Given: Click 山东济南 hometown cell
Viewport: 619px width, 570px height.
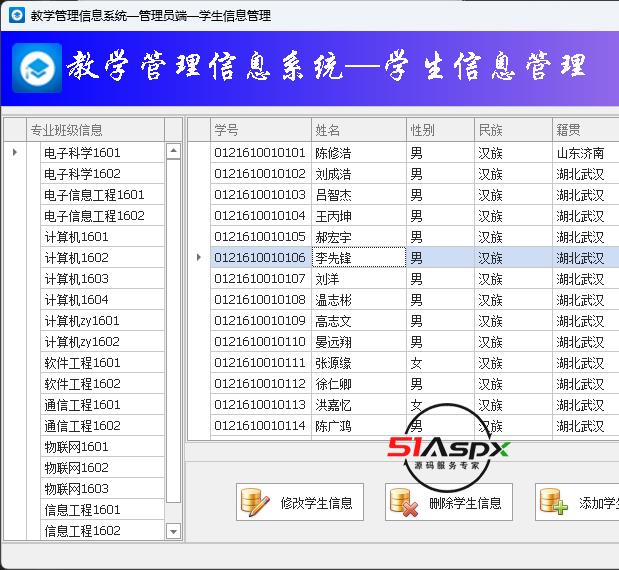Looking at the screenshot, I should click(586, 152).
